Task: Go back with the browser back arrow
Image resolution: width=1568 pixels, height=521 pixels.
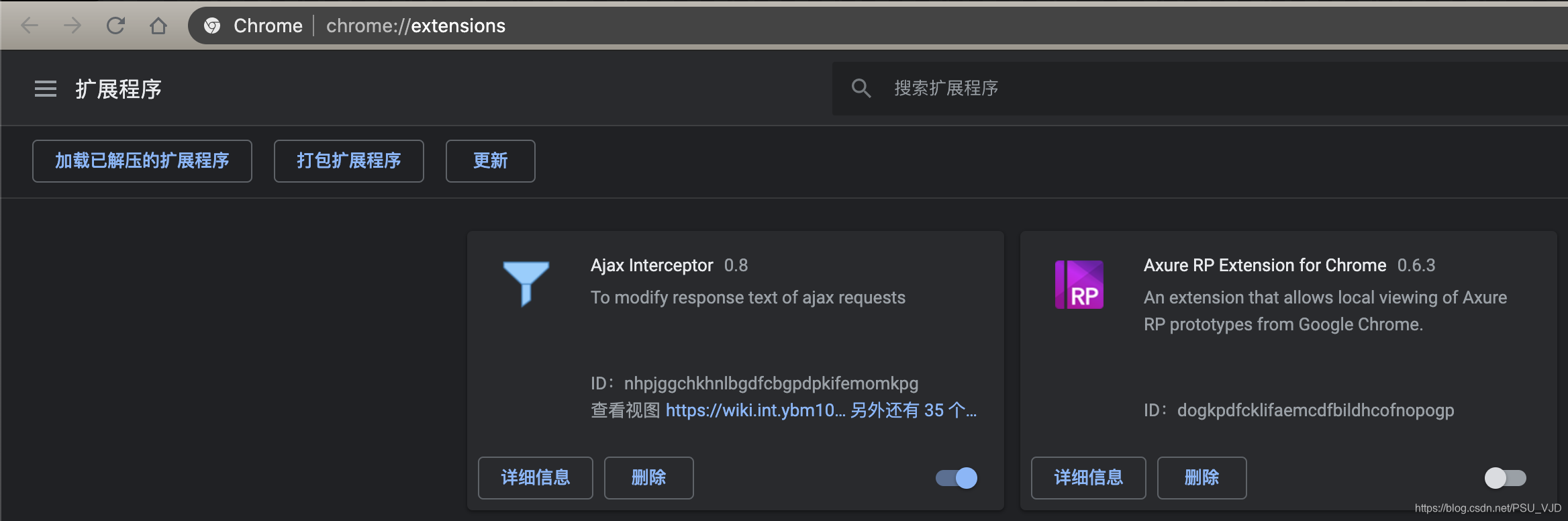Action: pyautogui.click(x=30, y=26)
